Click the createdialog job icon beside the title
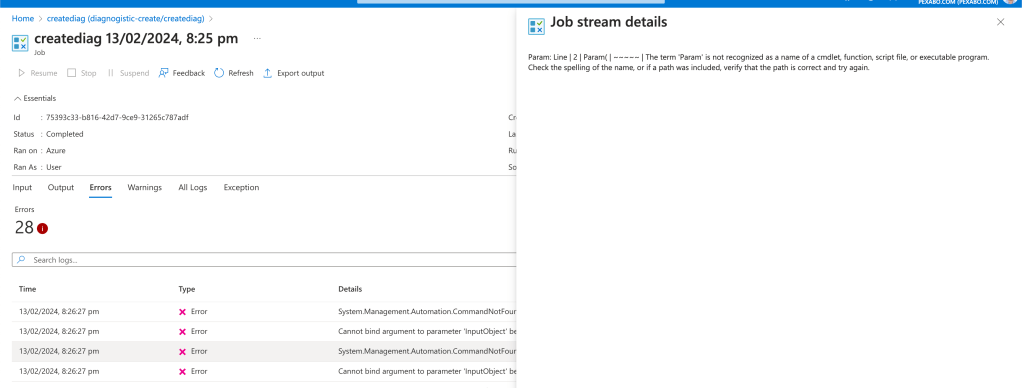The image size is (1022, 388). point(20,43)
